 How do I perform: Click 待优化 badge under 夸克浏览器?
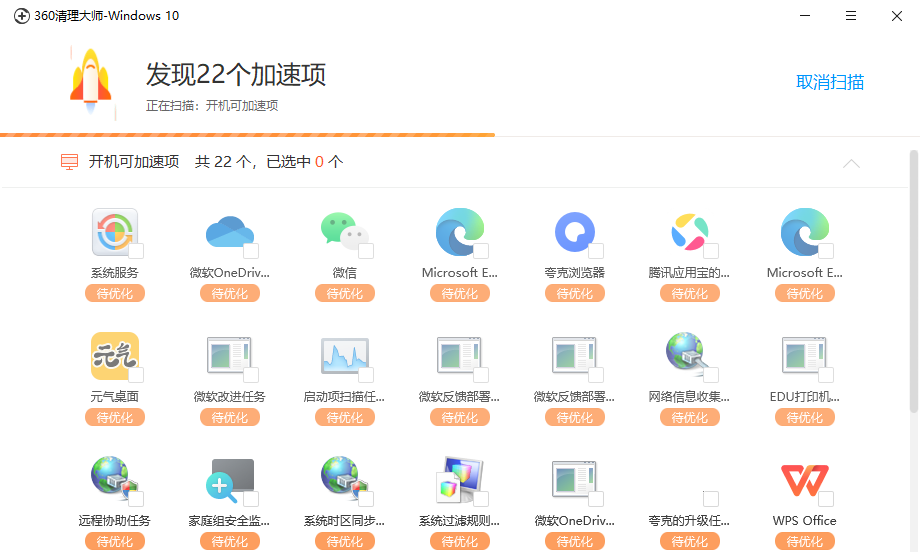[x=574, y=293]
